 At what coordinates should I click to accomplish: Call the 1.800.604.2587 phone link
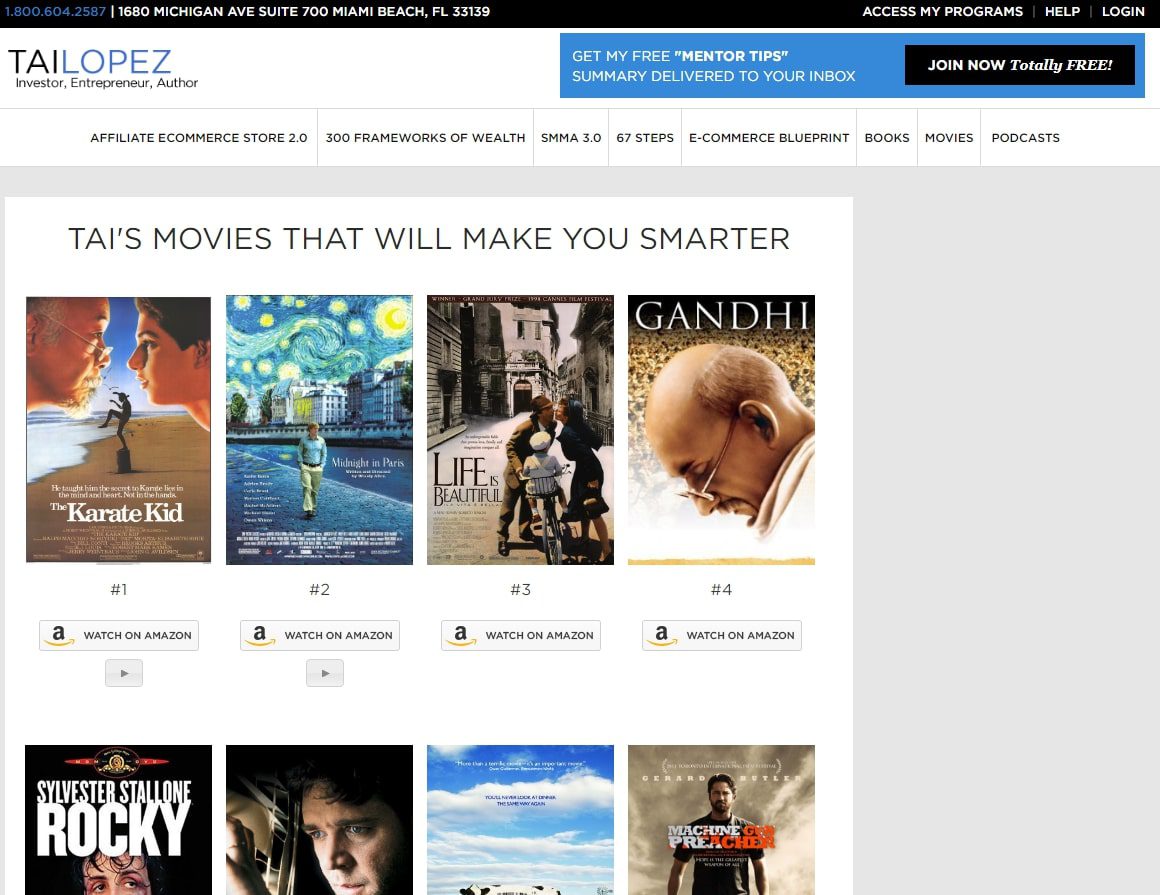55,12
